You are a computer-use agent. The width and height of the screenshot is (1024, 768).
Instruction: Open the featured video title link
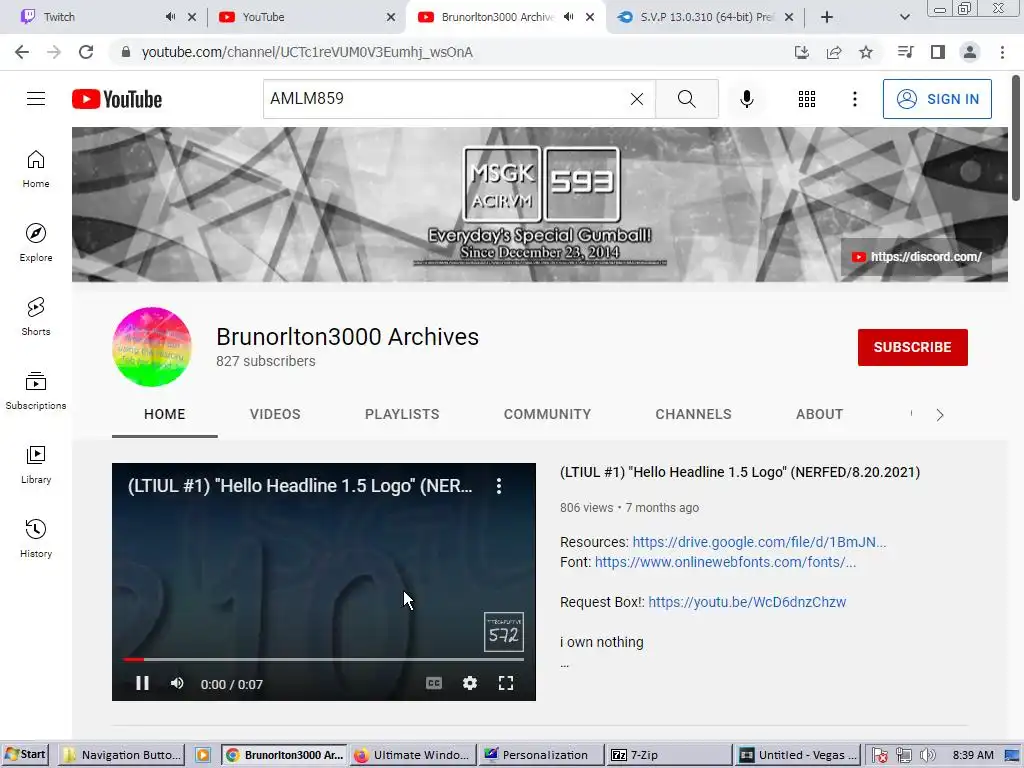point(740,472)
